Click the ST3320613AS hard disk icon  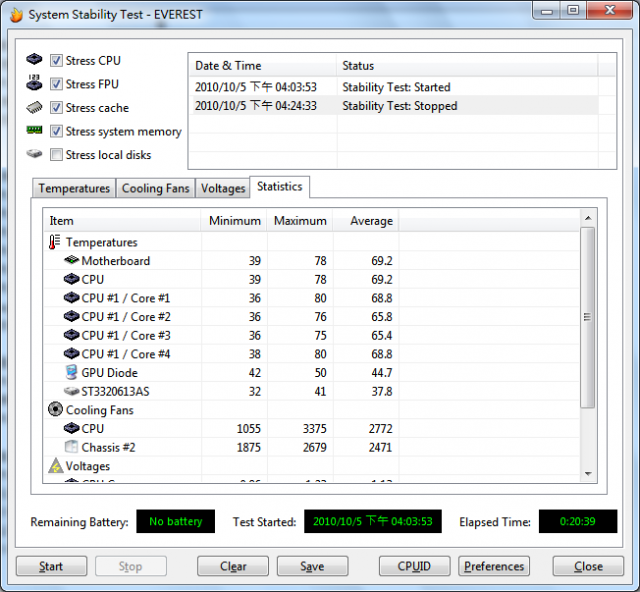71,391
